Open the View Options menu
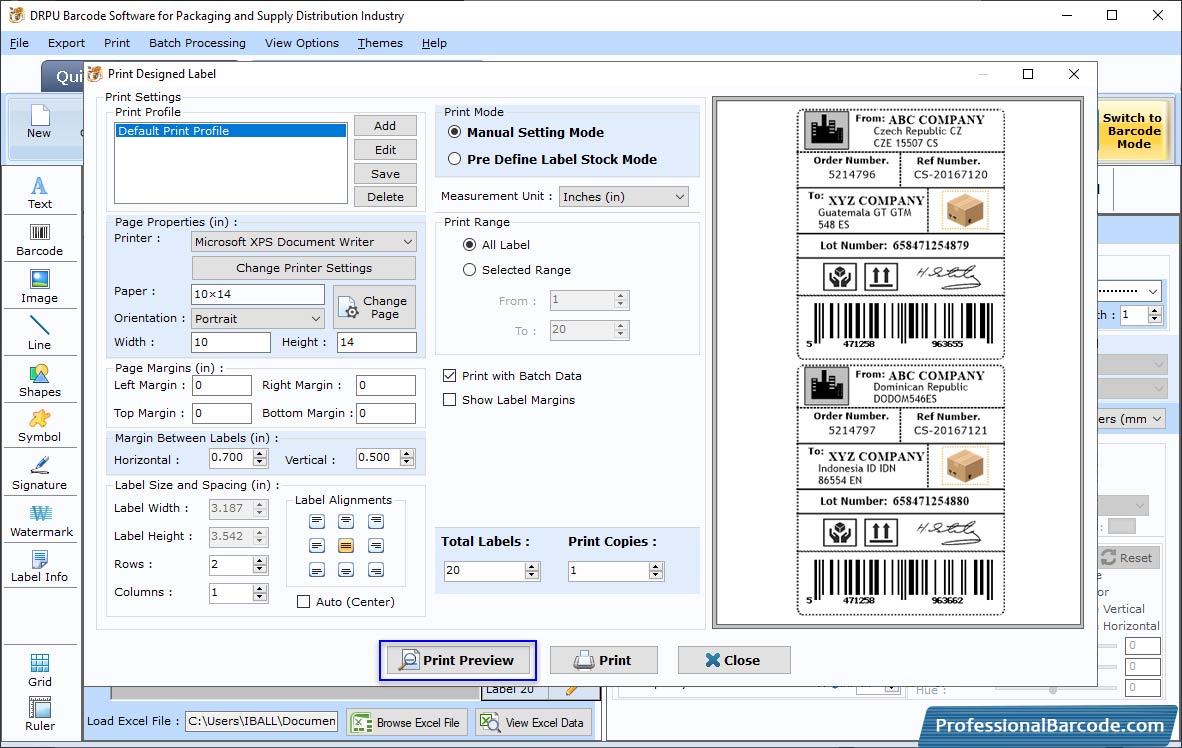This screenshot has height=748, width=1182. pyautogui.click(x=302, y=43)
